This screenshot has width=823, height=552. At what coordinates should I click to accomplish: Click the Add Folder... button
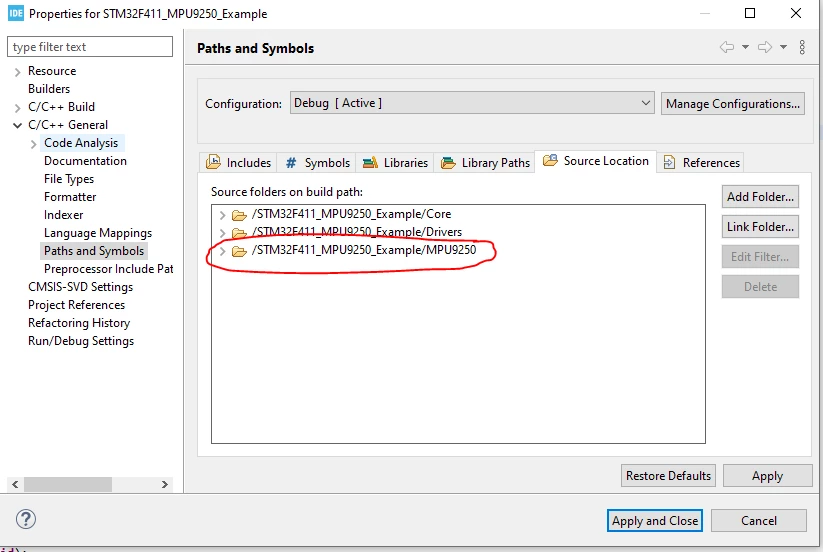coord(760,197)
